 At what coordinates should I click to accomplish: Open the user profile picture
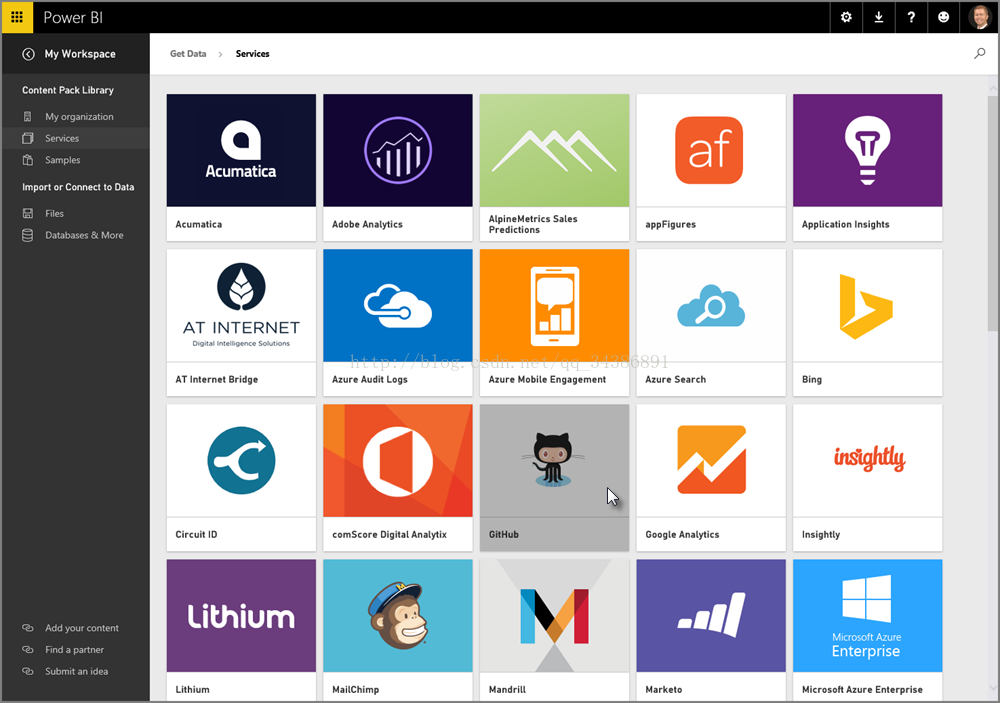[979, 17]
